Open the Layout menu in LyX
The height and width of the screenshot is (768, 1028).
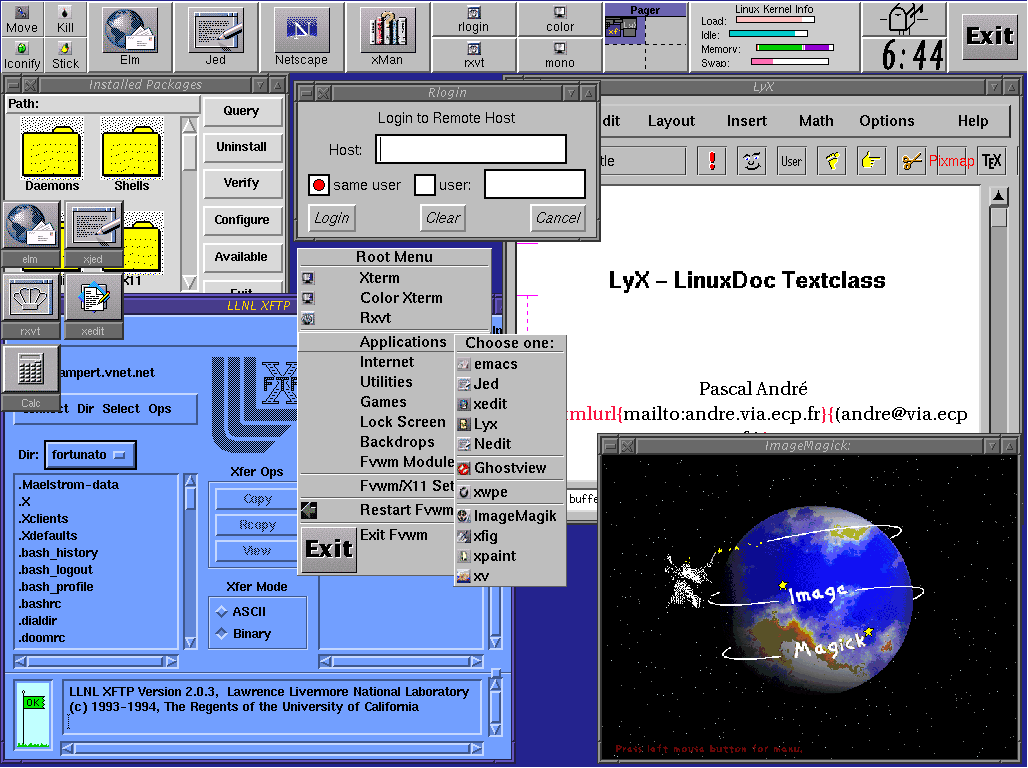pyautogui.click(x=671, y=121)
